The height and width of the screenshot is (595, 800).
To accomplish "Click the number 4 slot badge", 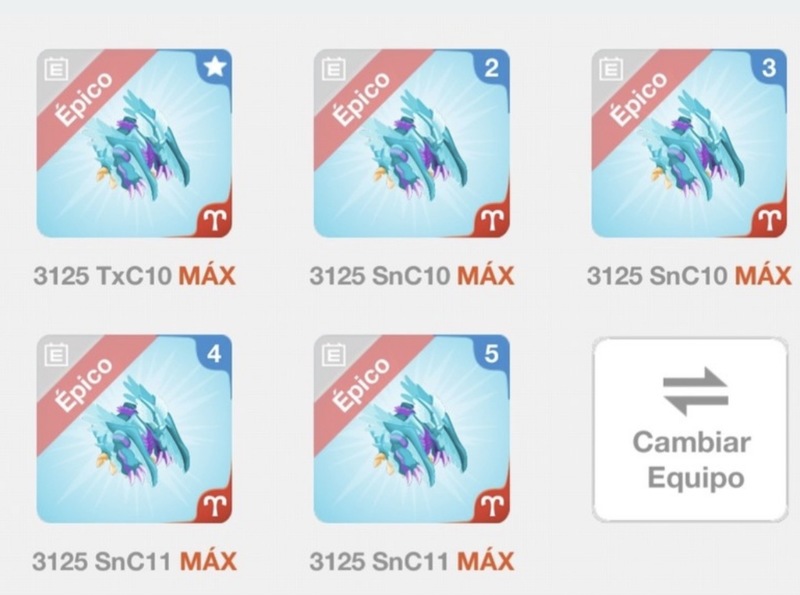I will 215,353.
